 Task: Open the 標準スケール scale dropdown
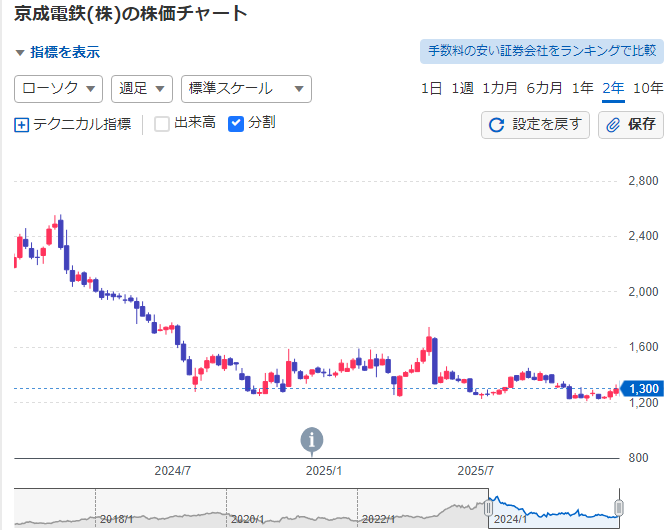(246, 89)
